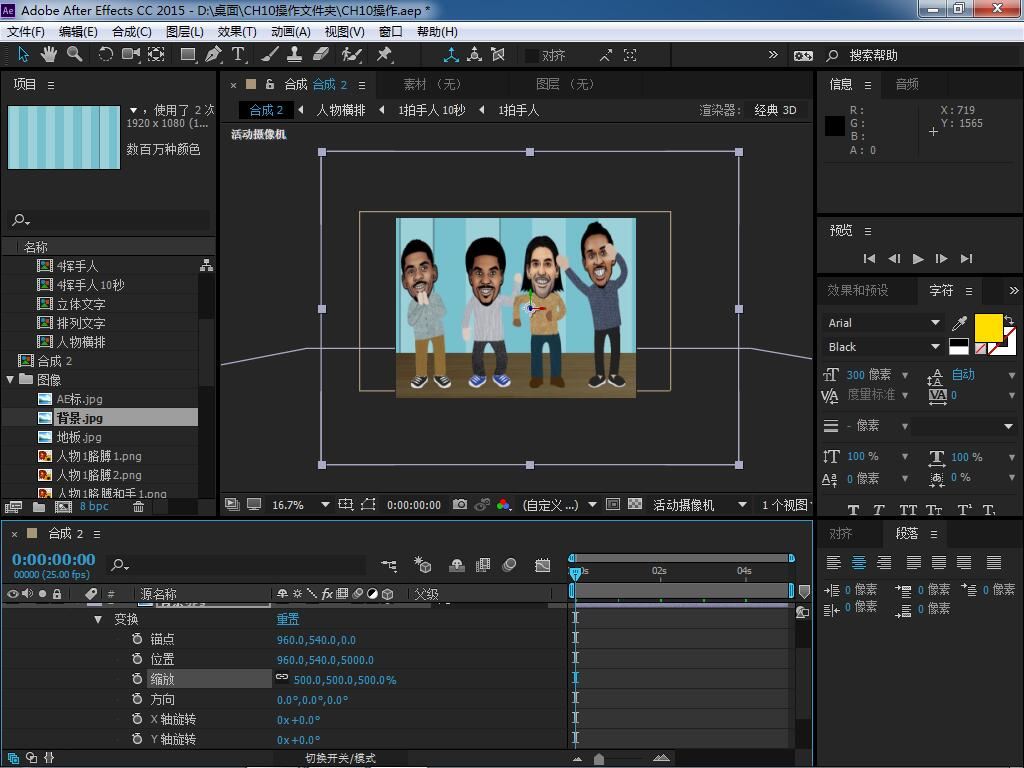The height and width of the screenshot is (768, 1024).
Task: Select the Clone Stamp tool
Action: [x=295, y=54]
